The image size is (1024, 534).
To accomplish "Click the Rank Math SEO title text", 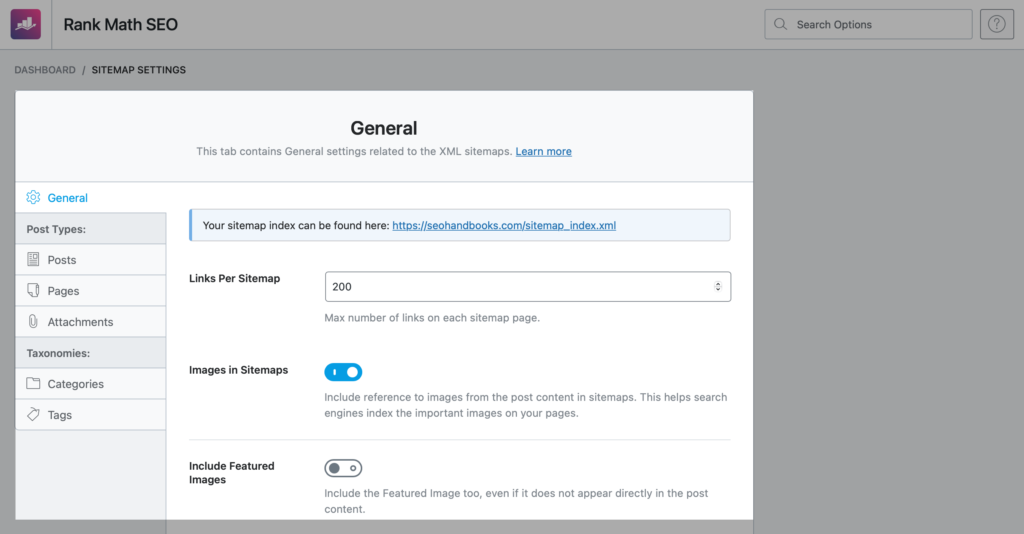I will click(x=121, y=25).
